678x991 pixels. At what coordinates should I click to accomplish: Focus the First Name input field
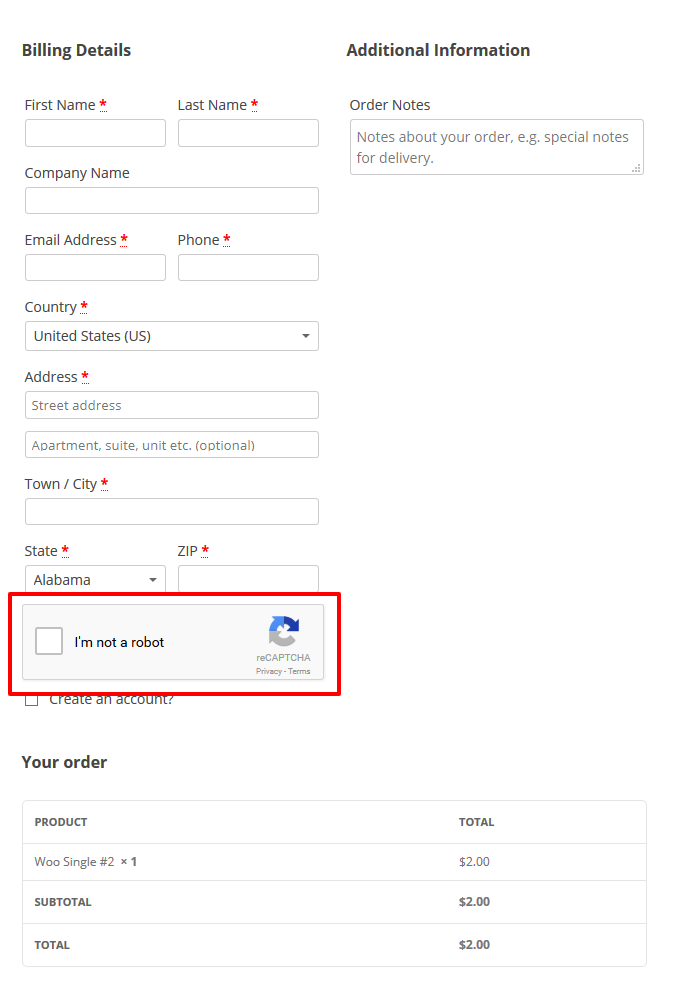point(95,133)
